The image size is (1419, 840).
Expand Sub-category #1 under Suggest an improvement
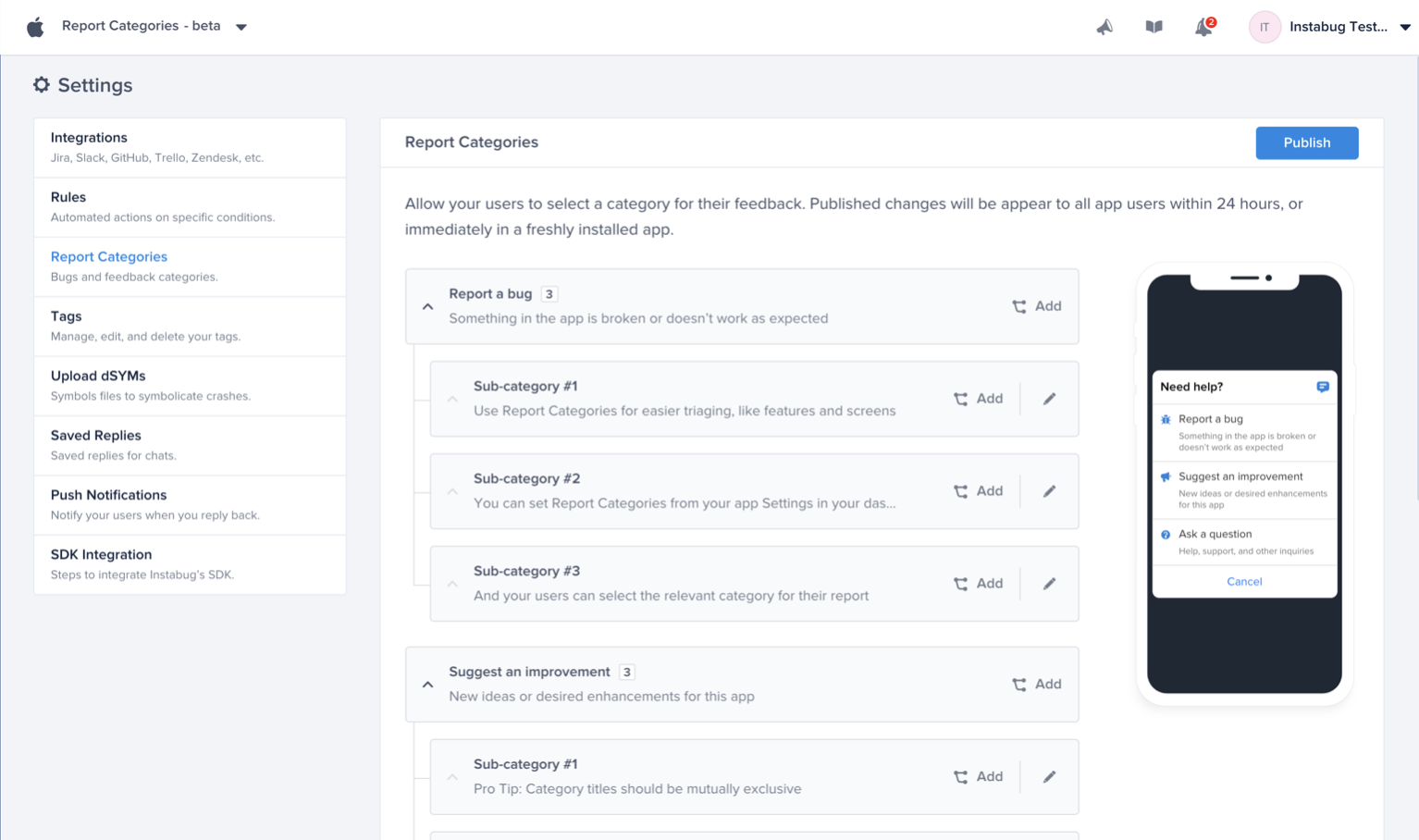tap(452, 777)
